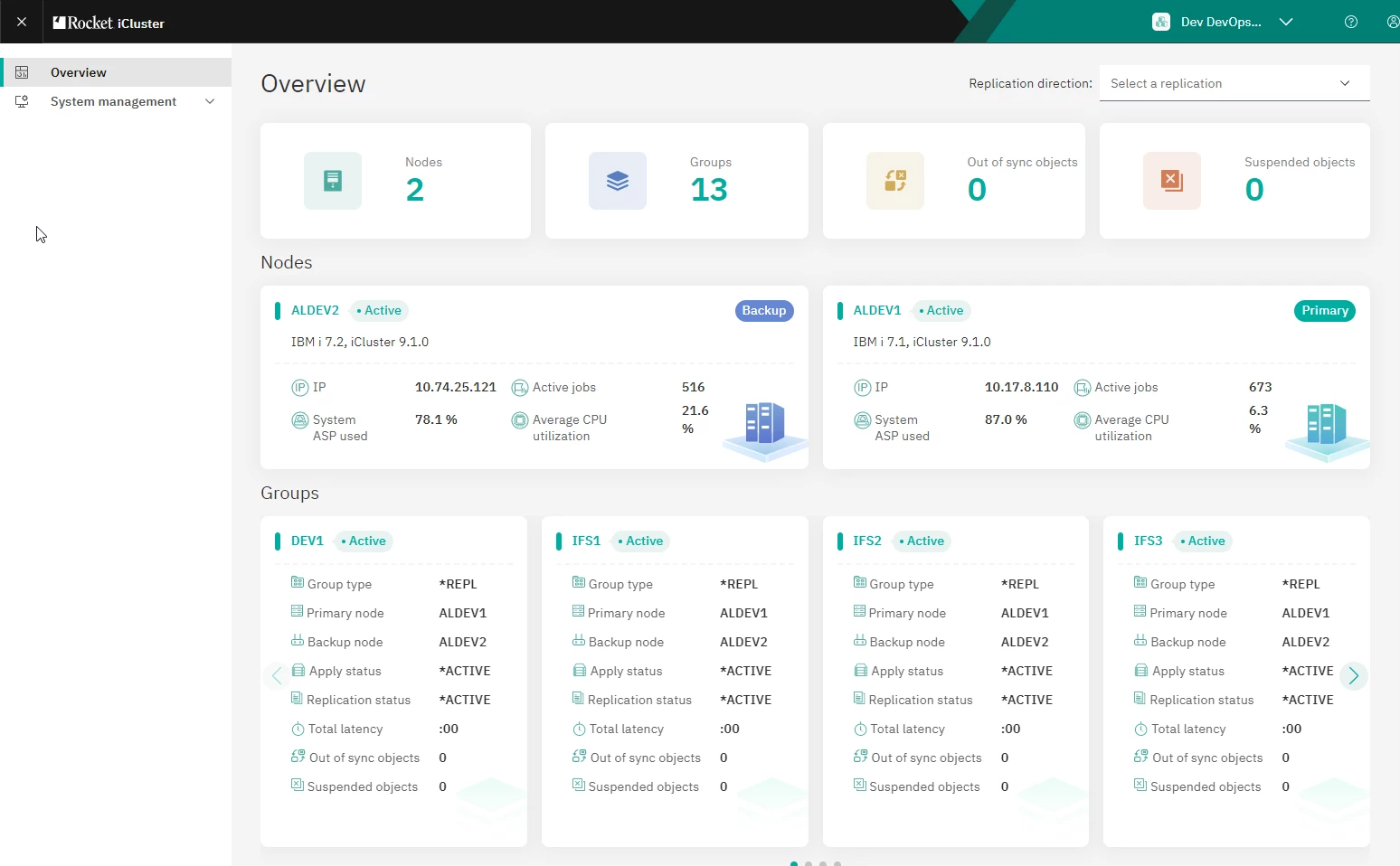Open the IFS1 group link
Viewport: 1400px width, 866px height.
point(586,541)
